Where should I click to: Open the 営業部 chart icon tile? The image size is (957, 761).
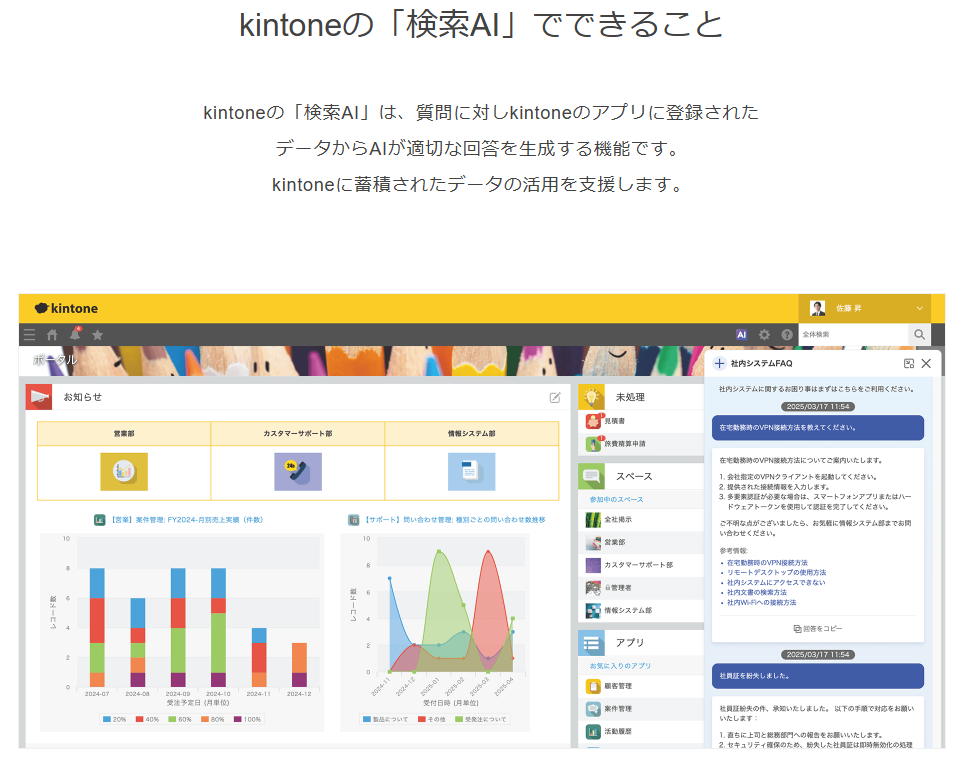124,472
